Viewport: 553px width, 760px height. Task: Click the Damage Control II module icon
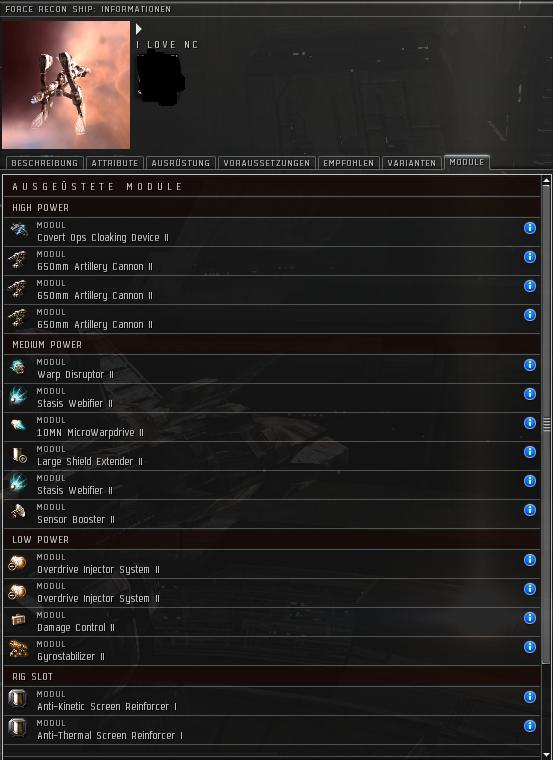click(18, 620)
